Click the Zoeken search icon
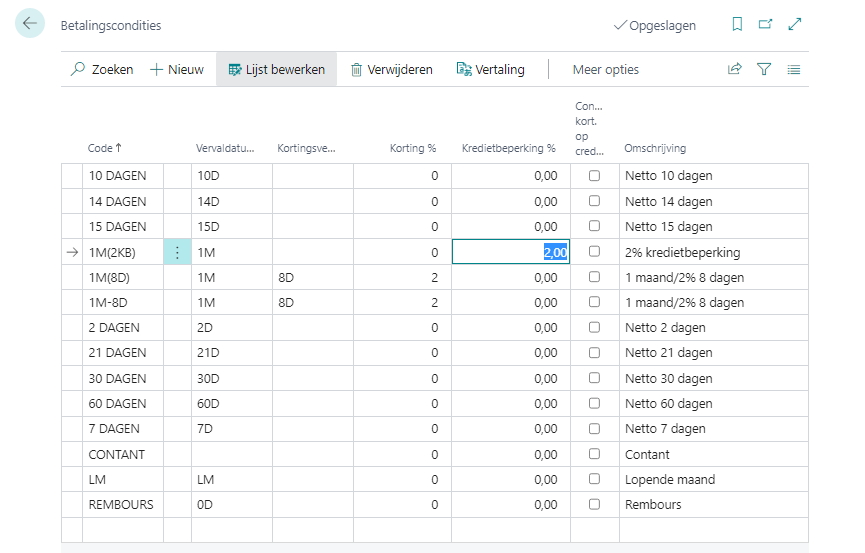The width and height of the screenshot is (865, 553). coord(79,69)
